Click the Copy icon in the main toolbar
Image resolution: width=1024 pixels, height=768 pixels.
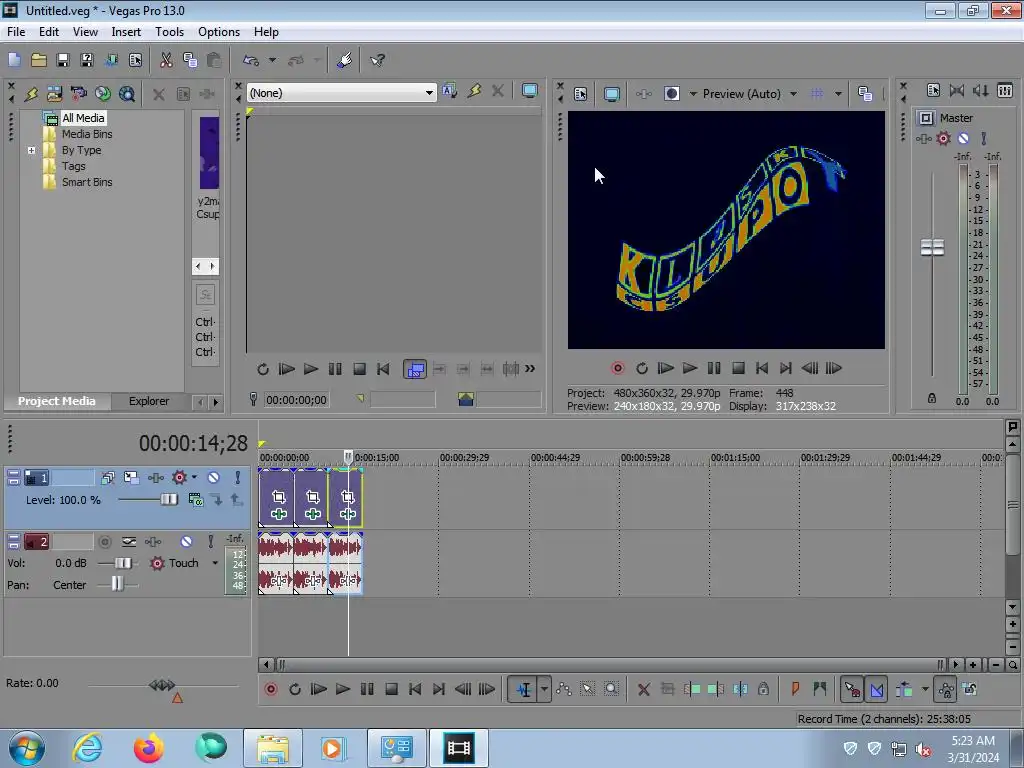click(x=190, y=60)
